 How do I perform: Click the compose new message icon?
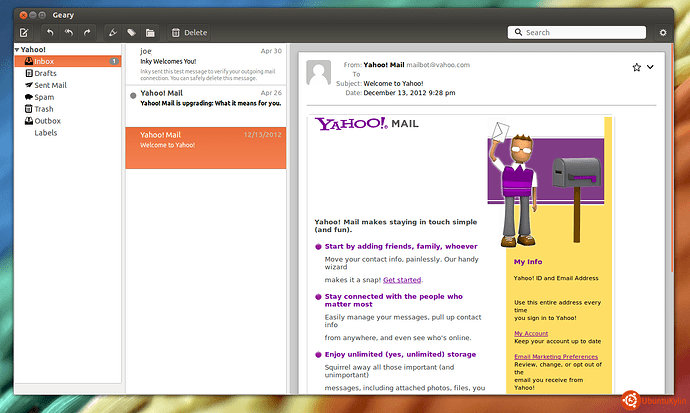point(23,33)
